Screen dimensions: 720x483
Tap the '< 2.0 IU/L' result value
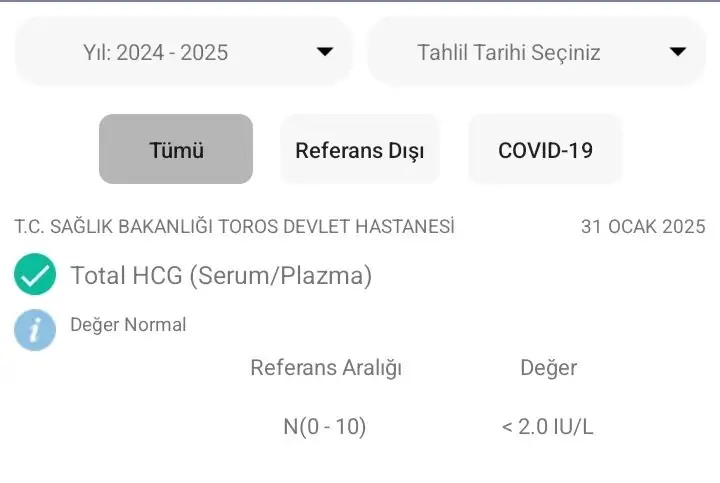(x=547, y=427)
